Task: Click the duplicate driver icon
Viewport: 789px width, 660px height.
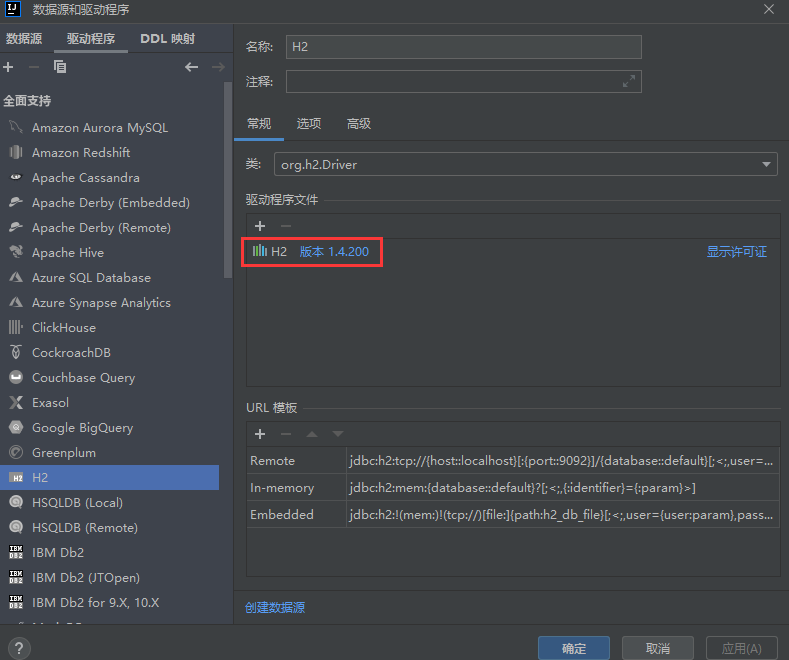Action: coord(60,67)
